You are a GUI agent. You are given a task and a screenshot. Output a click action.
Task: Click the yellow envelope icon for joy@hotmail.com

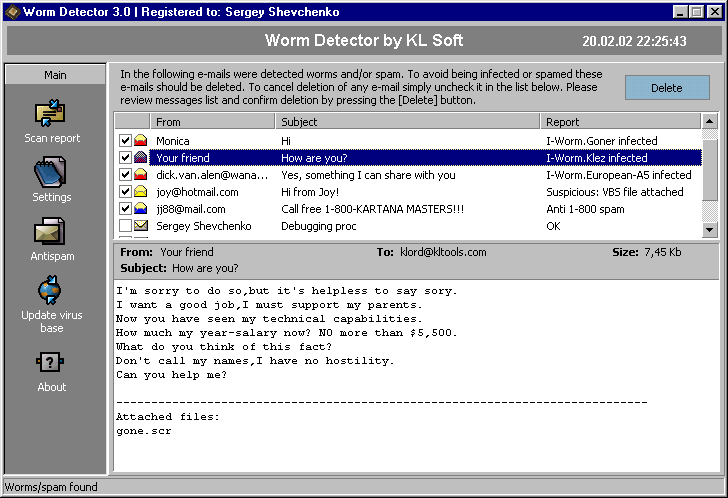pos(141,192)
